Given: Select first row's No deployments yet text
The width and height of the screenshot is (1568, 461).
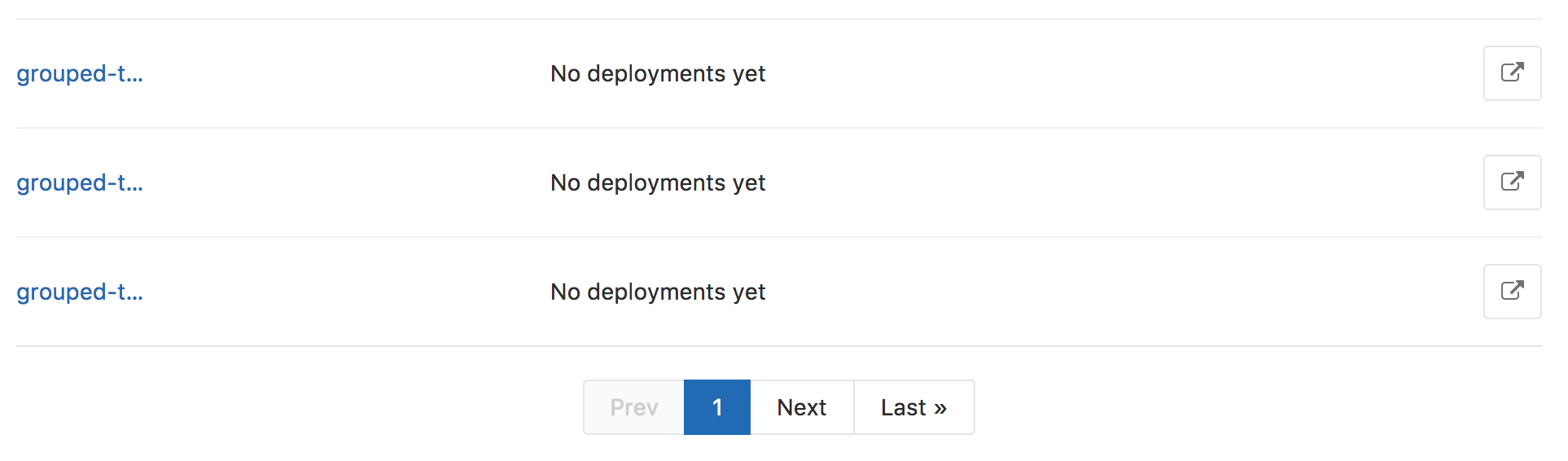Looking at the screenshot, I should (658, 74).
